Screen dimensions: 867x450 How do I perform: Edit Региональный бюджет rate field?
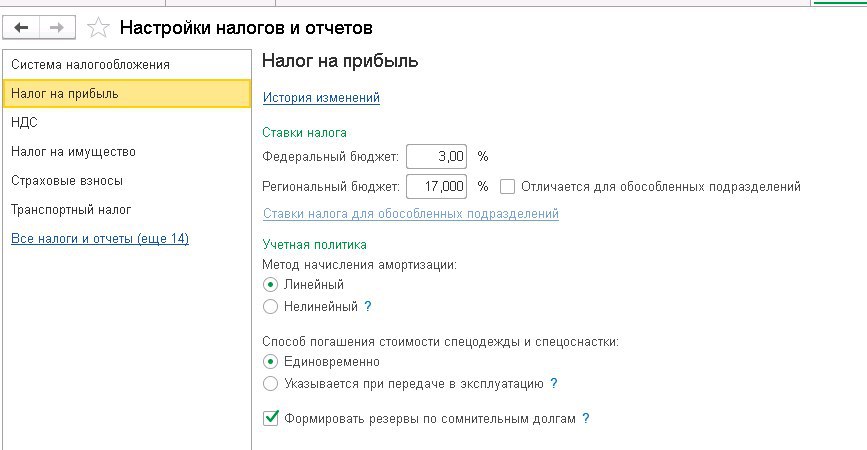pos(436,186)
